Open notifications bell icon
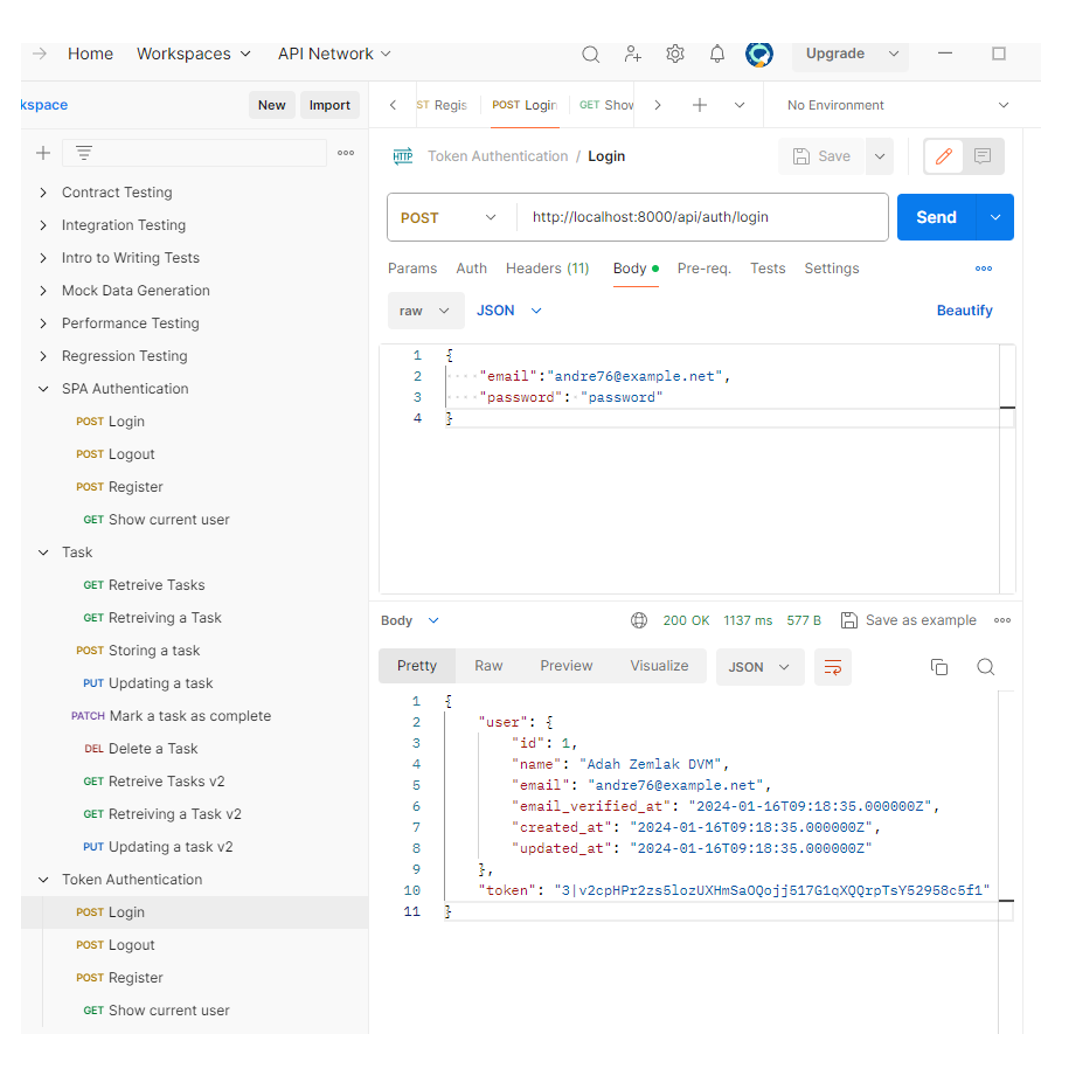Screen dimensions: 1080x1080 pyautogui.click(x=717, y=54)
